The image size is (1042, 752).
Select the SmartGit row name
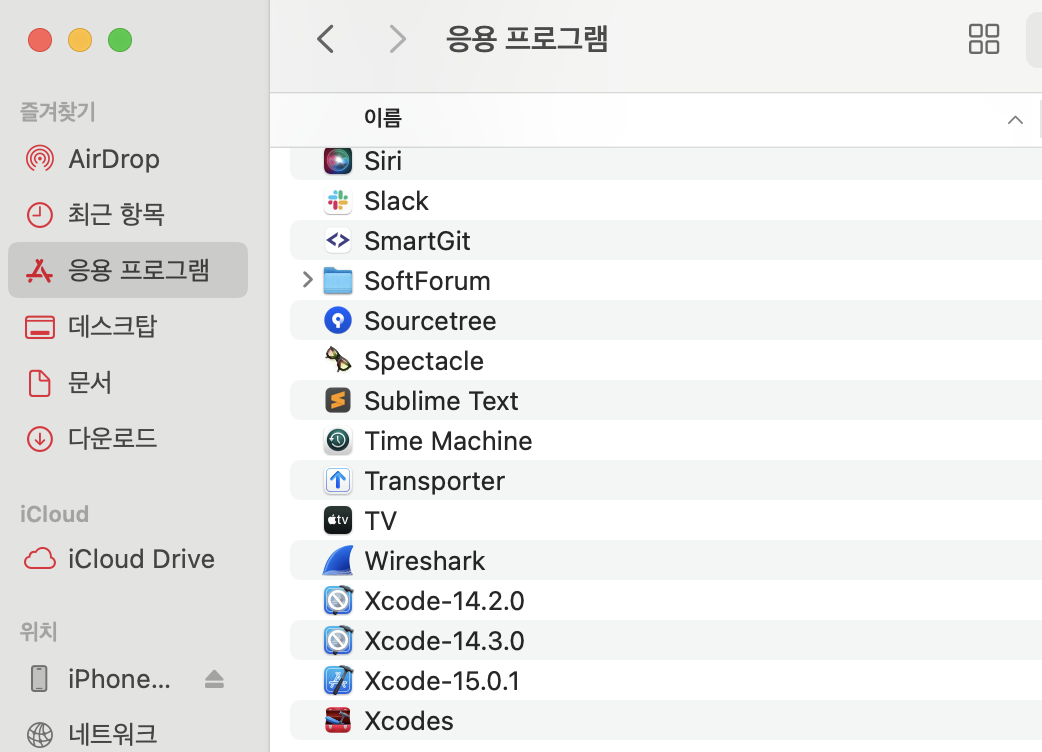417,240
